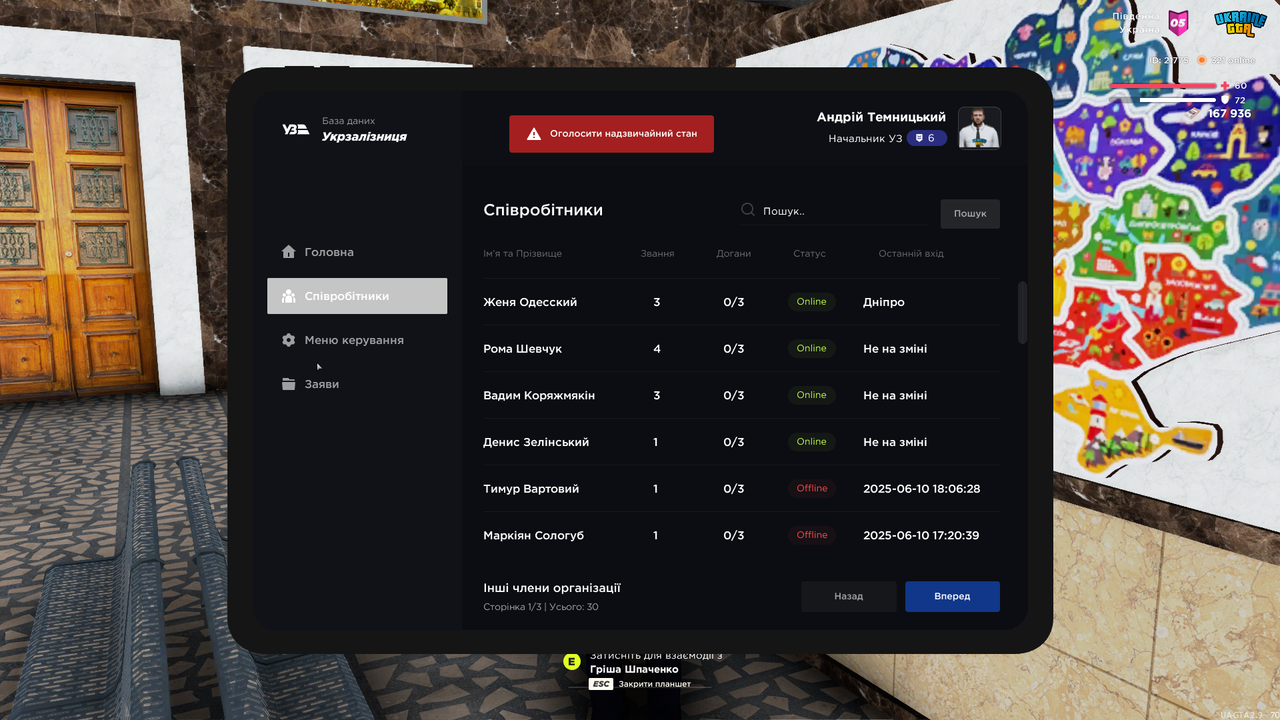Image resolution: width=1280 pixels, height=720 pixels.
Task: Click timestamp 2025-06-10 17:20:39
Action: point(921,535)
